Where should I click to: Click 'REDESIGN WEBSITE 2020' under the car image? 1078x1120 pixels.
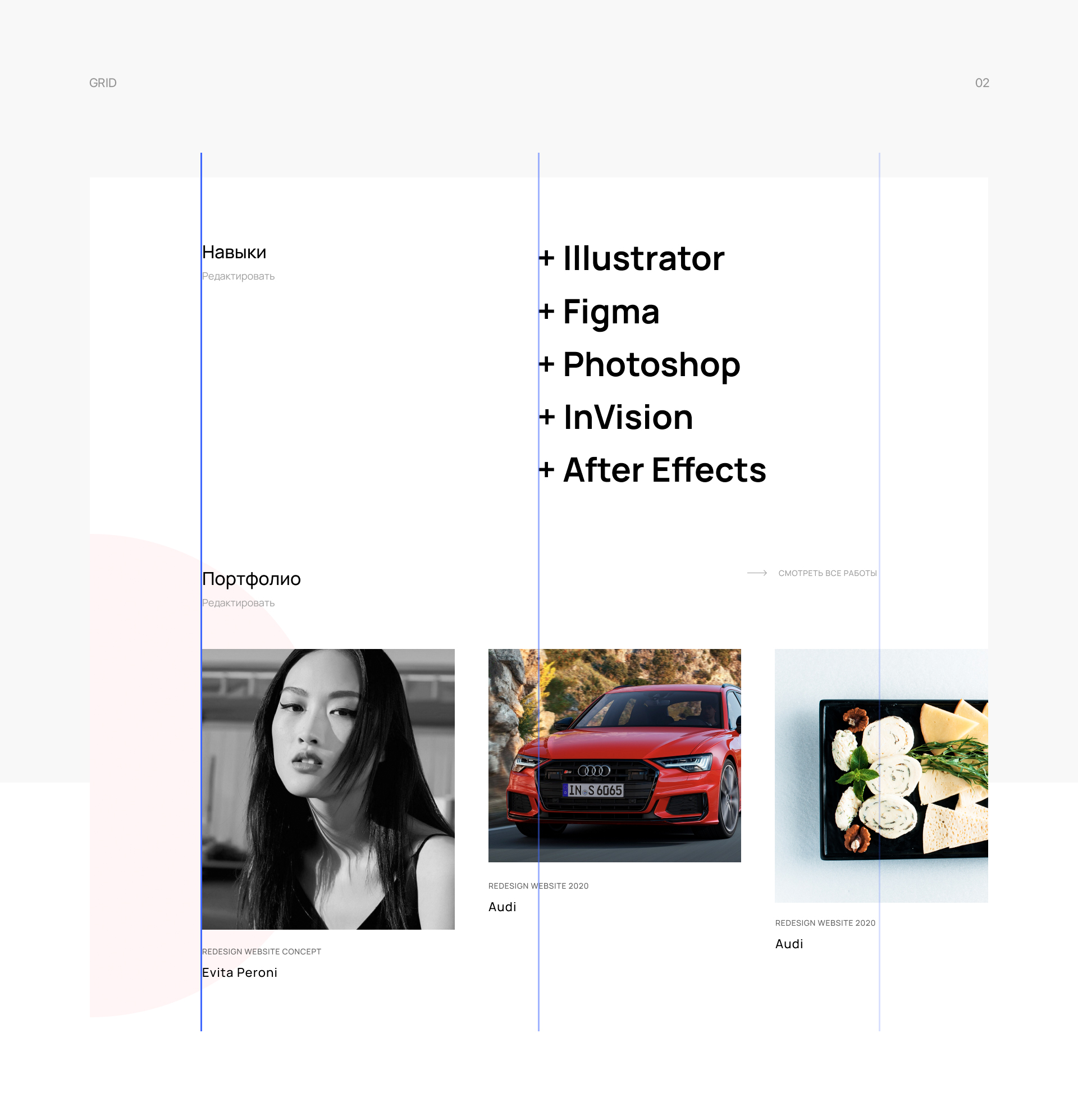pos(538,886)
